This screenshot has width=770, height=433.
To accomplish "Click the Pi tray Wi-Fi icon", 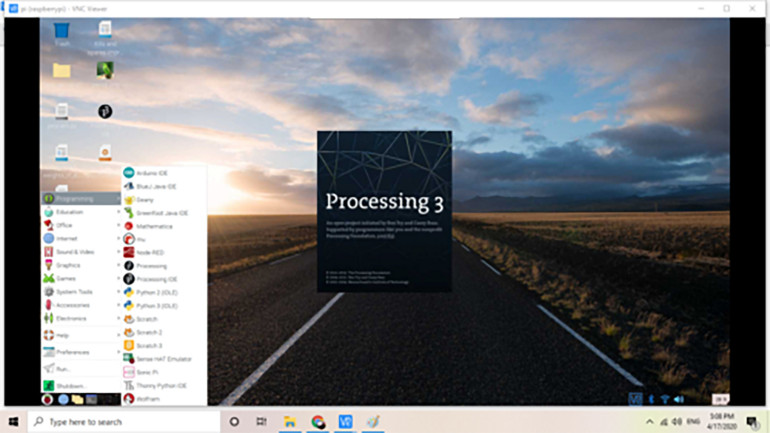I will click(x=665, y=399).
